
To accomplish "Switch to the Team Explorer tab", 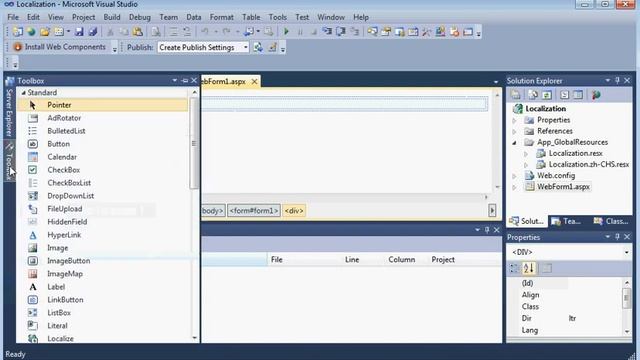I will click(566, 221).
